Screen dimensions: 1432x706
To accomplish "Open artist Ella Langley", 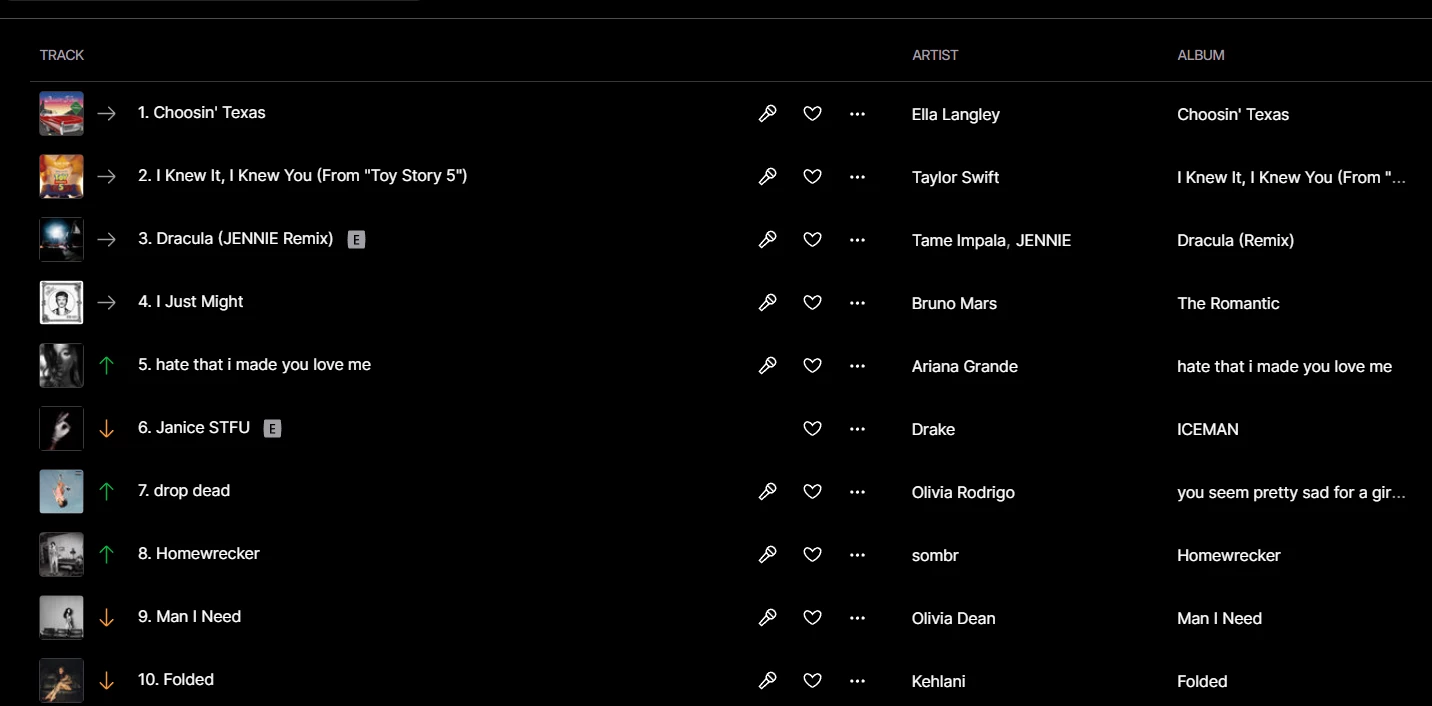I will click(956, 115).
